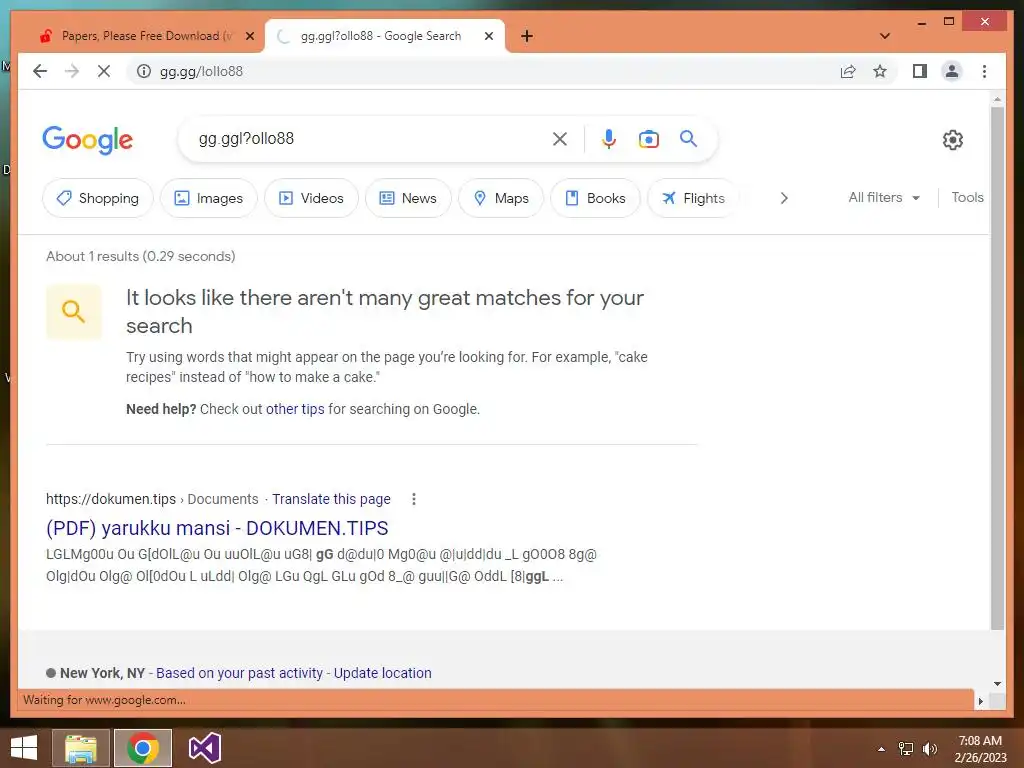Click the browser forward arrow
The height and width of the screenshot is (768, 1024).
click(x=72, y=71)
